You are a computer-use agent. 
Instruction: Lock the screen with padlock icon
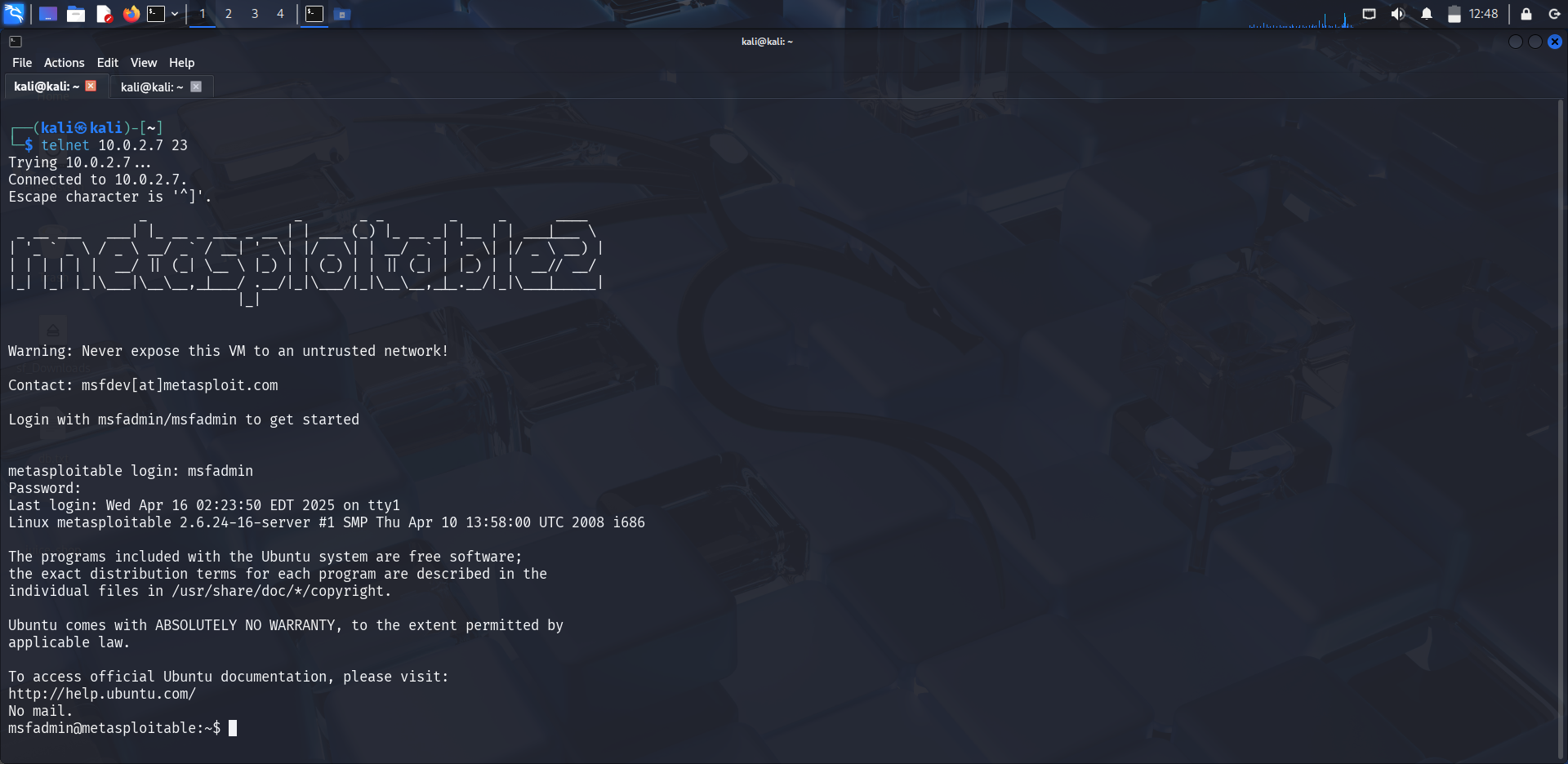click(x=1526, y=14)
